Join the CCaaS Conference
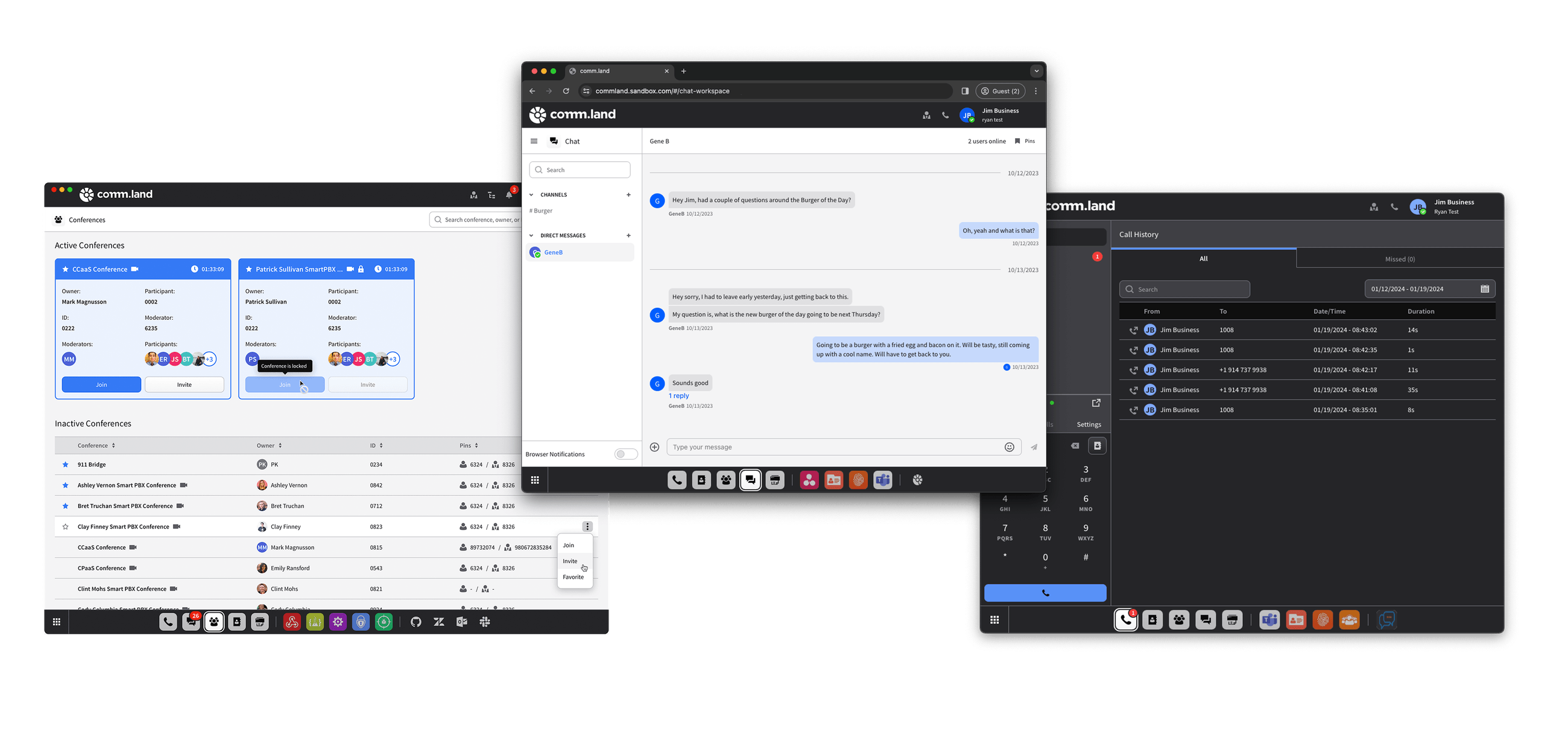 pos(101,384)
